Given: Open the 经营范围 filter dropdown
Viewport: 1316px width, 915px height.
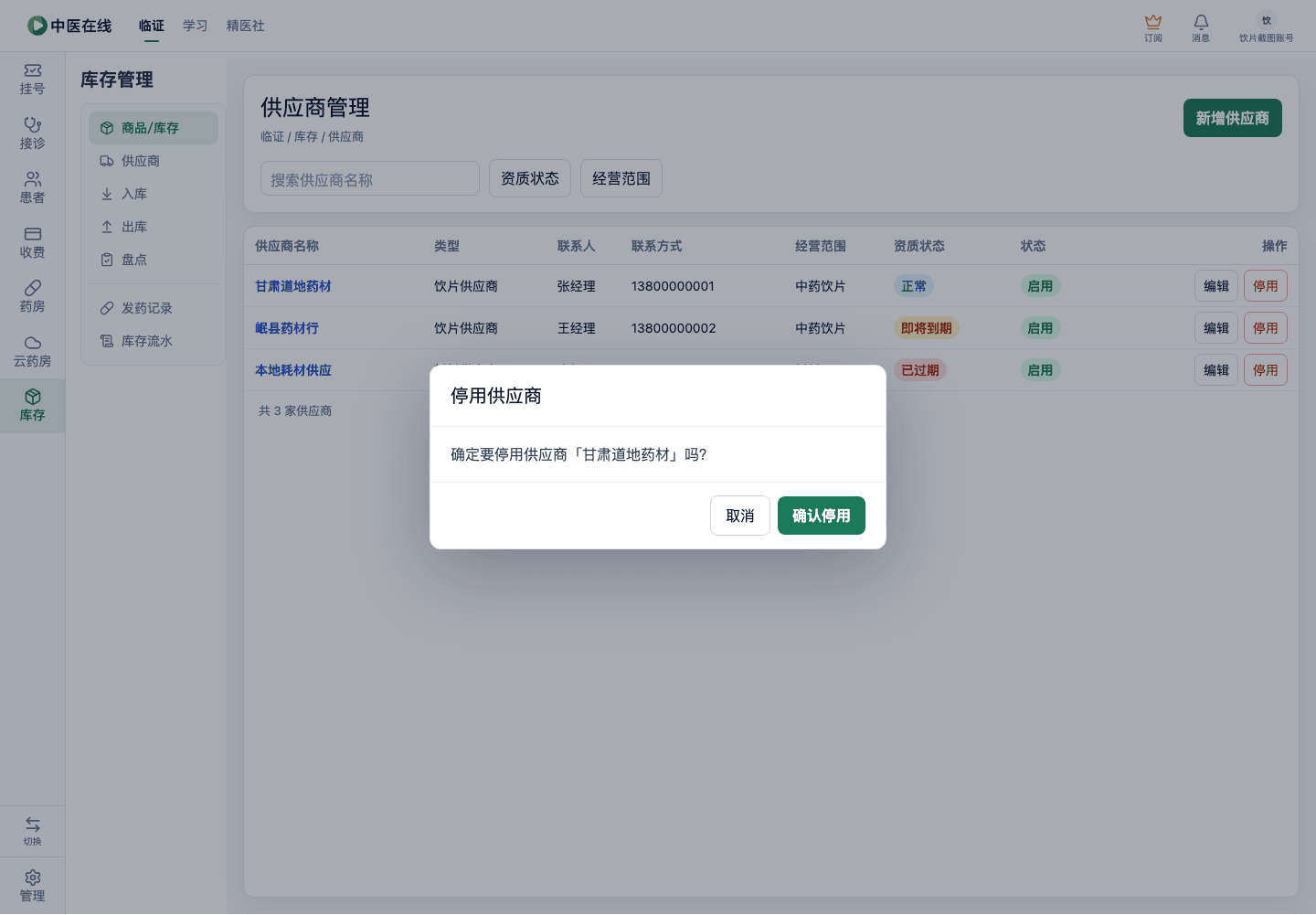Looking at the screenshot, I should (x=621, y=178).
